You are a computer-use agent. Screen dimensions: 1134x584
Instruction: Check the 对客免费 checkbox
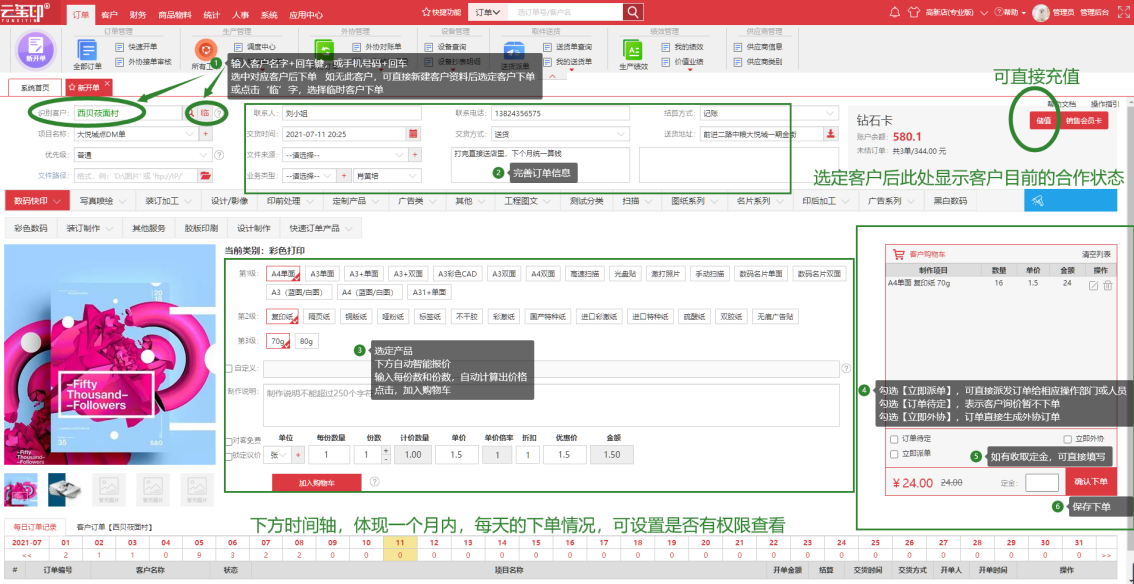coord(229,440)
